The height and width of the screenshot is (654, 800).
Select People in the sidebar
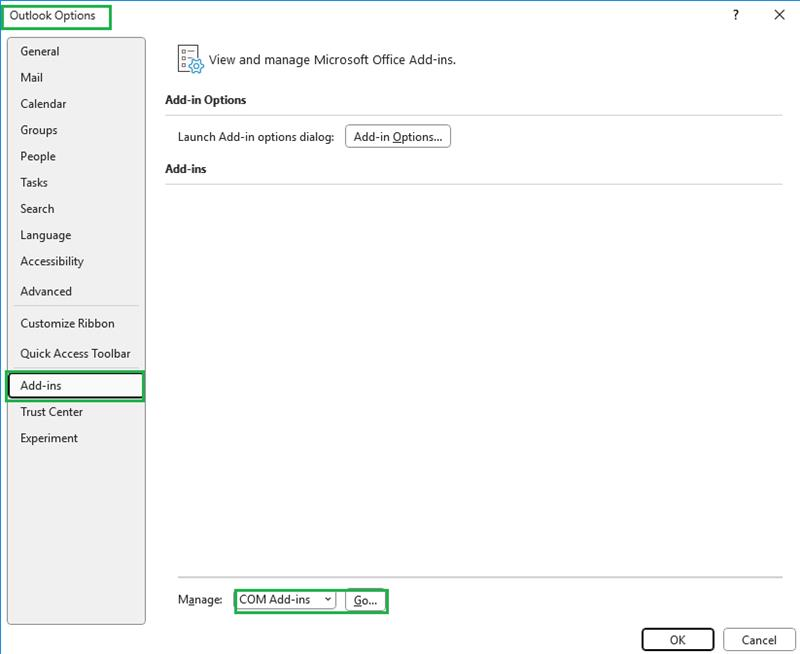pyautogui.click(x=76, y=156)
